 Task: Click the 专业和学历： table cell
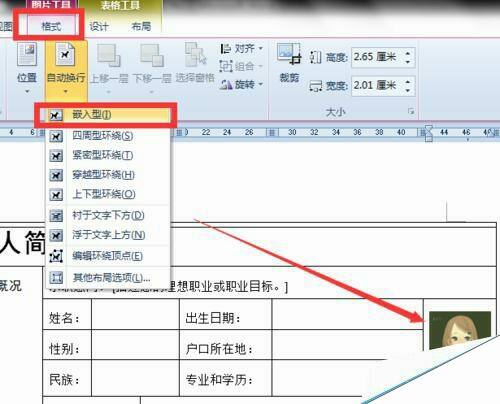(226, 378)
